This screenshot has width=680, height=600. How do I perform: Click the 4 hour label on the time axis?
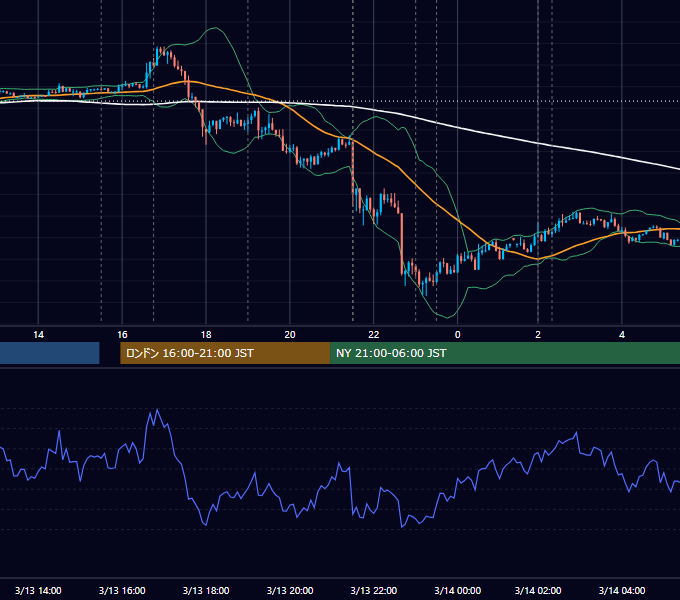click(622, 335)
